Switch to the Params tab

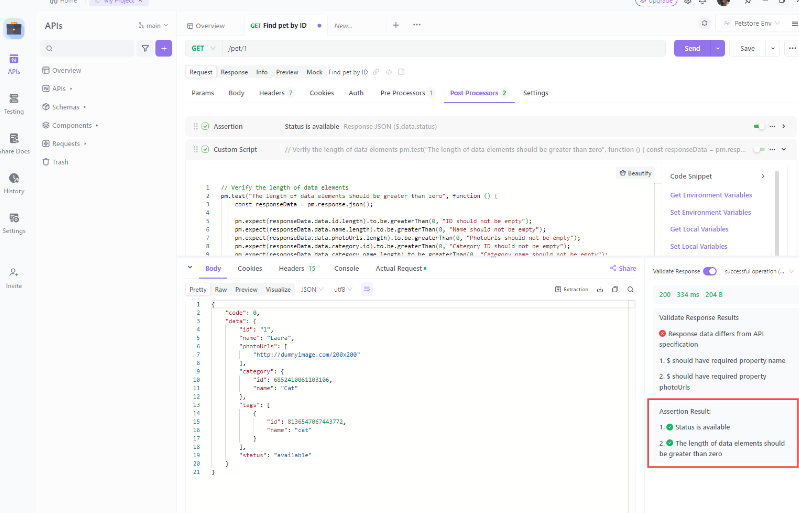[203, 93]
